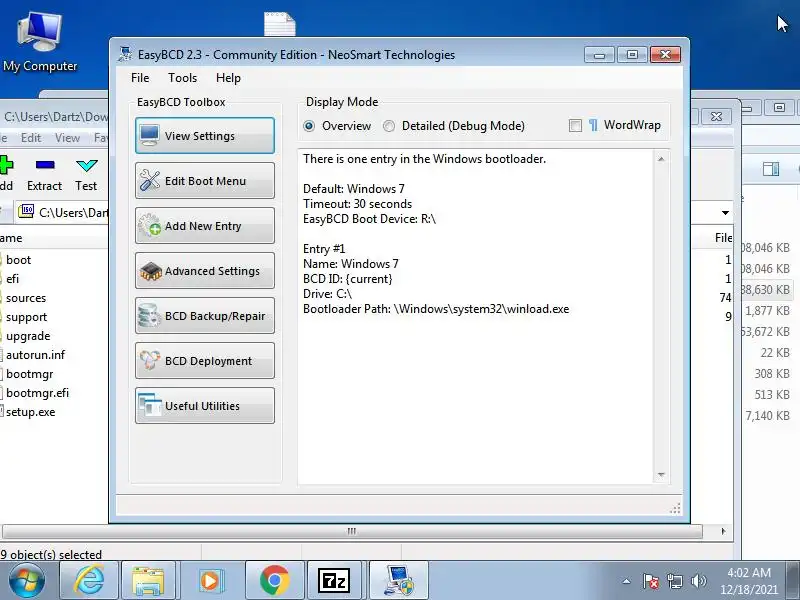
Task: Click the volume speaker tray icon
Action: click(698, 581)
